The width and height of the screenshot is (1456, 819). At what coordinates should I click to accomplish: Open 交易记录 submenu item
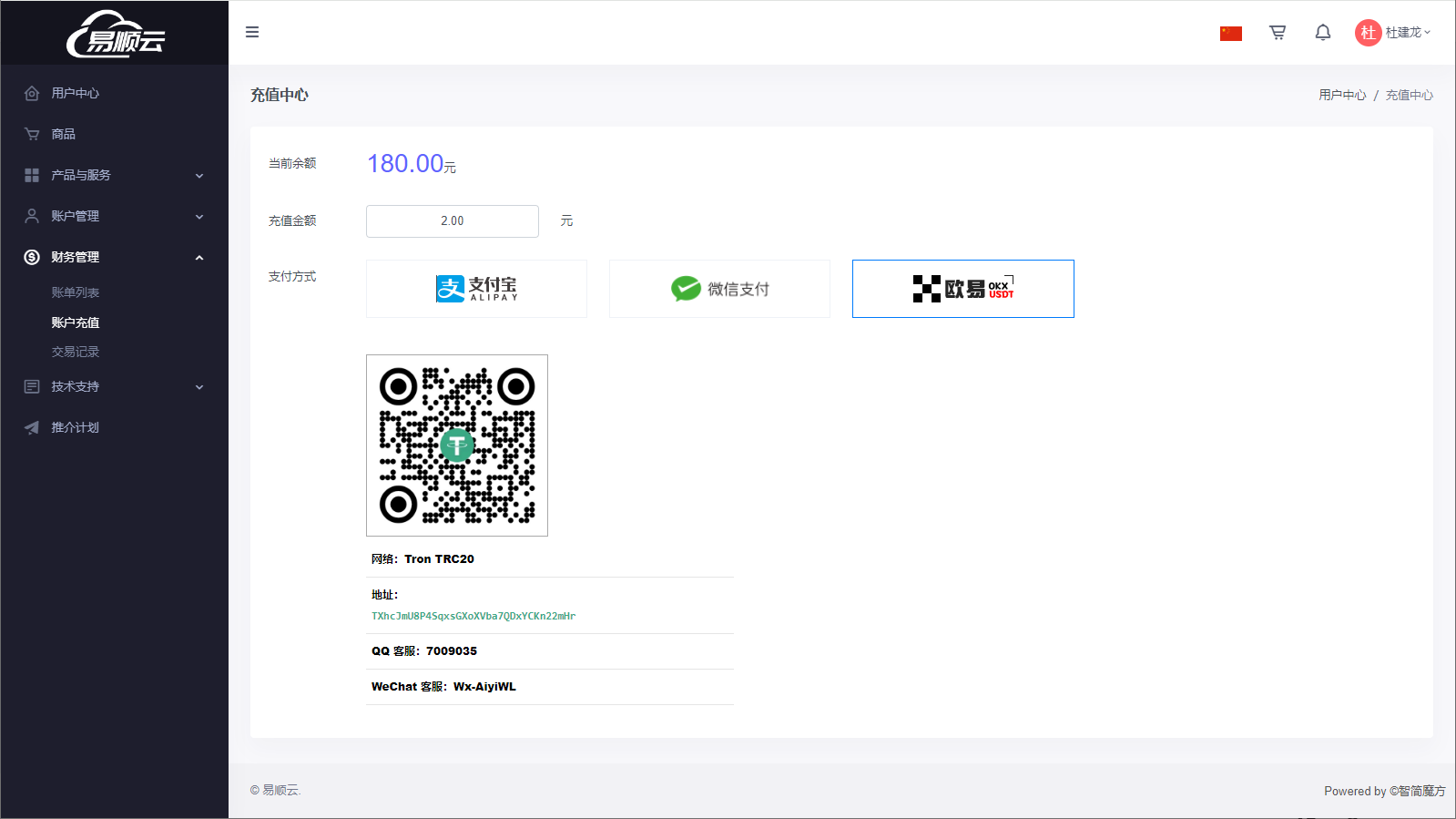pyautogui.click(x=76, y=352)
